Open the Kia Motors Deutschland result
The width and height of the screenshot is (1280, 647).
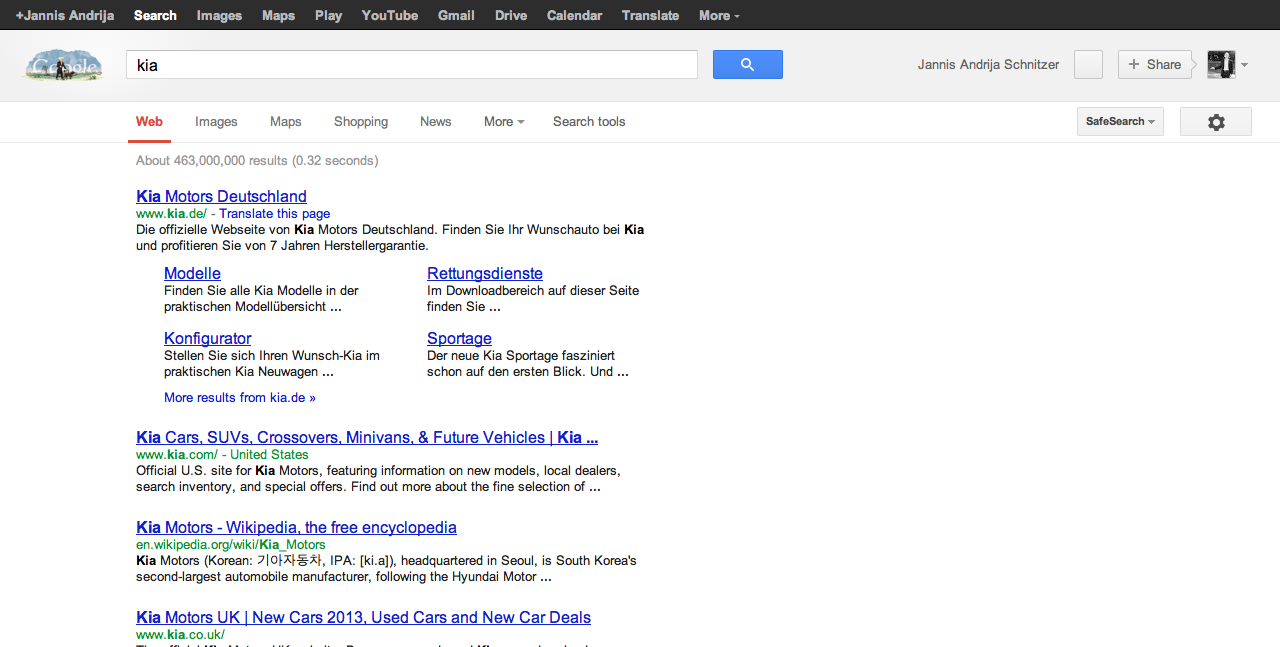pos(221,196)
